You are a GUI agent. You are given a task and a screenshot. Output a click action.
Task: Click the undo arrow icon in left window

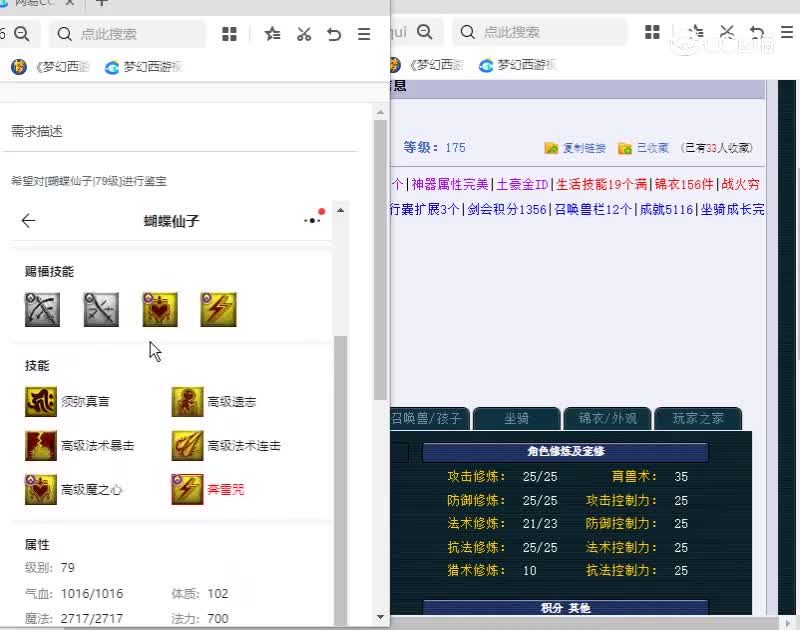click(x=334, y=34)
